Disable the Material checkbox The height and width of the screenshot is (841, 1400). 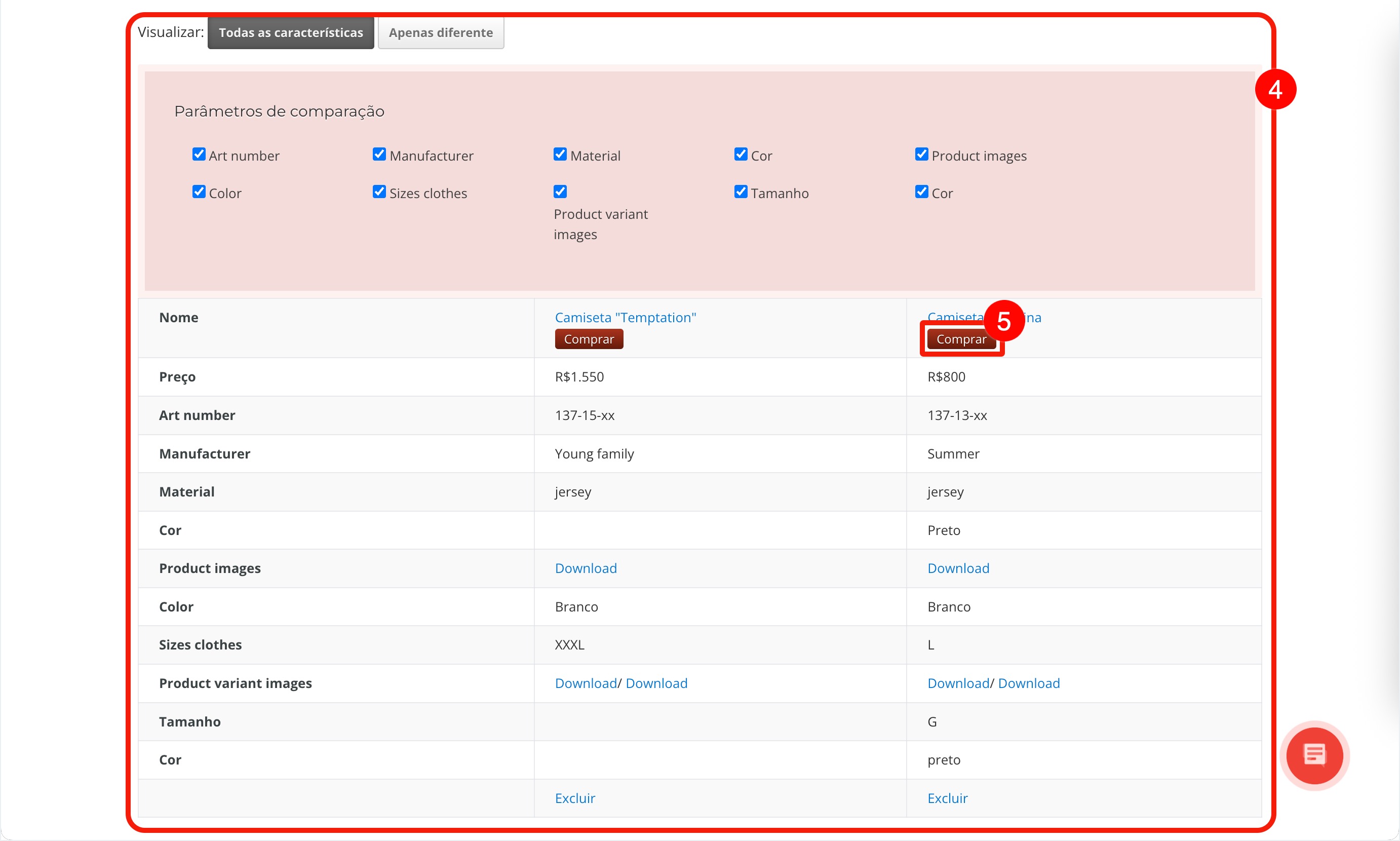point(560,155)
